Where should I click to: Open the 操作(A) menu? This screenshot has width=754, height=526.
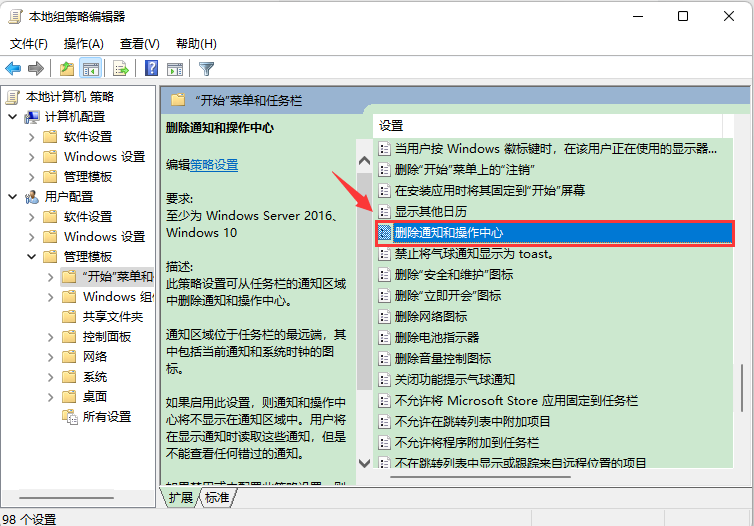83,44
